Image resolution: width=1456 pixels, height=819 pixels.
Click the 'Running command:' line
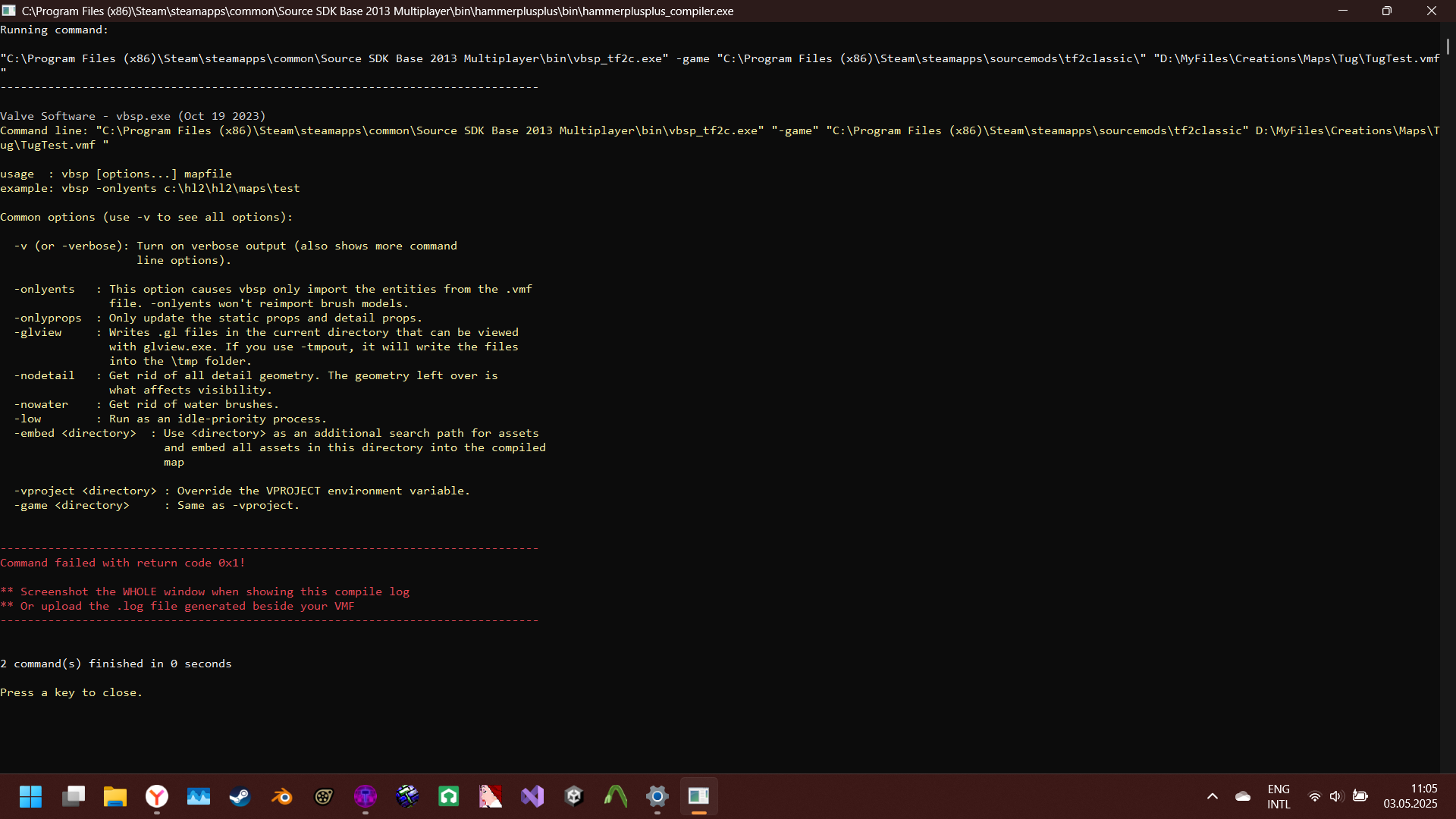click(55, 30)
